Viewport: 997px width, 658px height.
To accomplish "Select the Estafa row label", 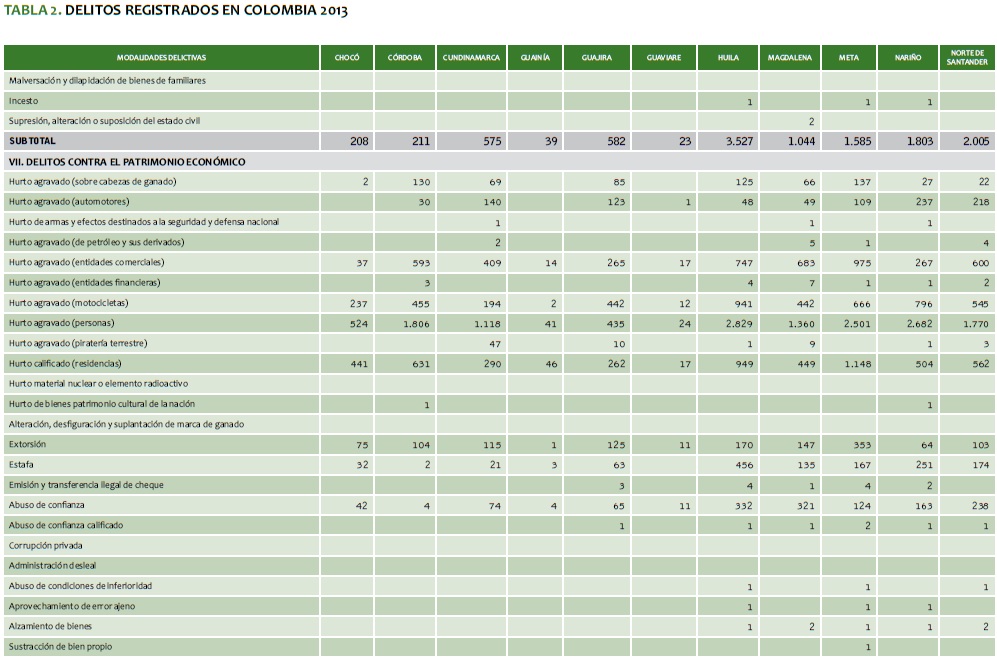I will [21, 464].
